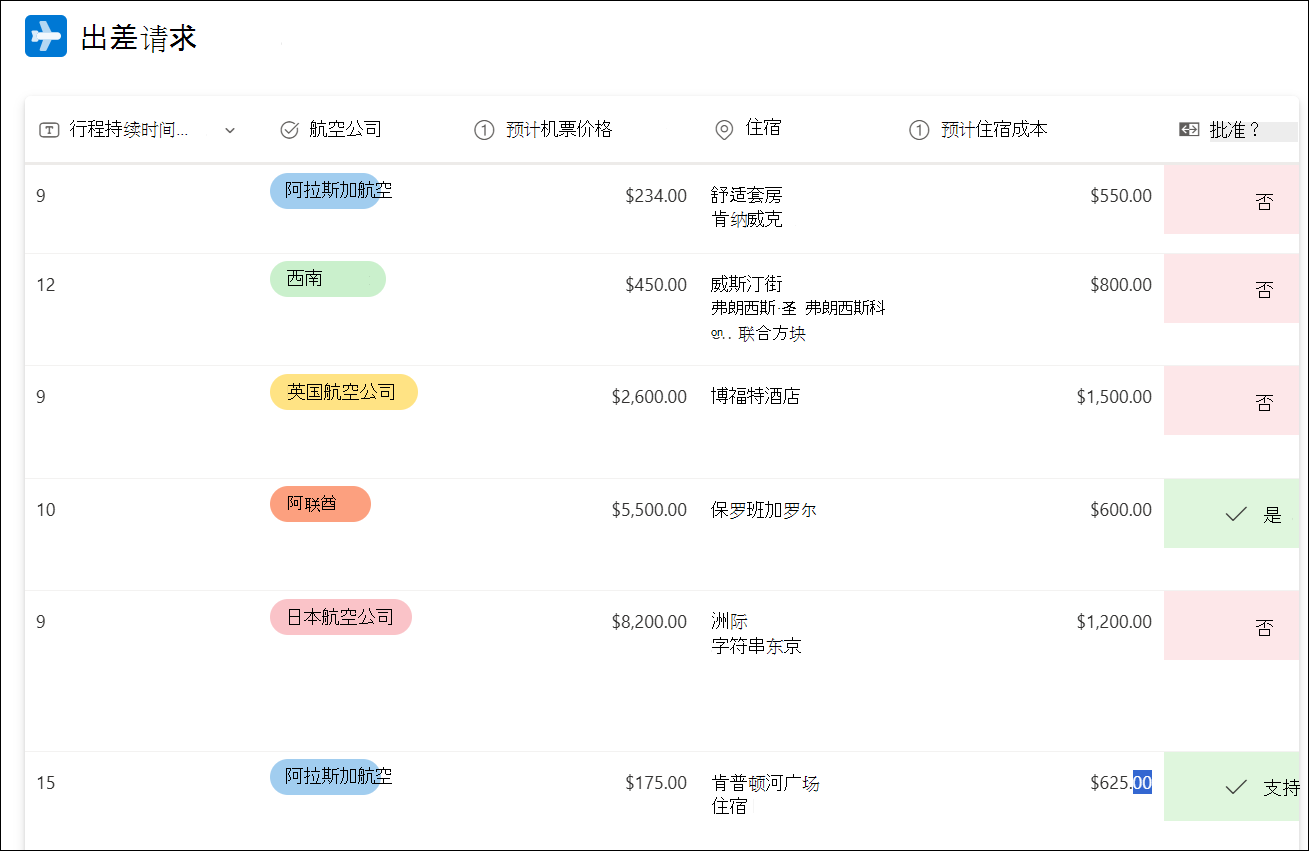
Task: Click the 肯普顿河广场 lodging cell
Action: [x=765, y=783]
